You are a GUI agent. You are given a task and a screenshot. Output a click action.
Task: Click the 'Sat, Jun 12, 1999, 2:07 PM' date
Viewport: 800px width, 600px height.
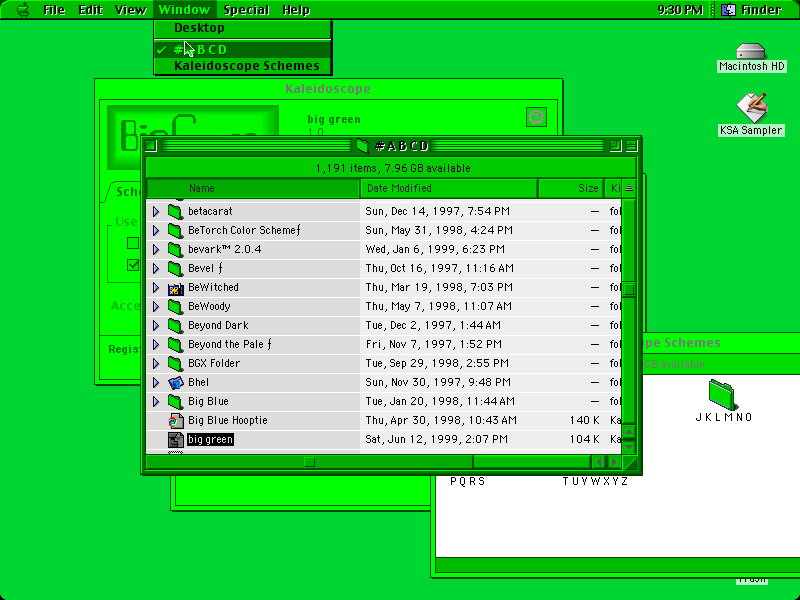coord(436,439)
